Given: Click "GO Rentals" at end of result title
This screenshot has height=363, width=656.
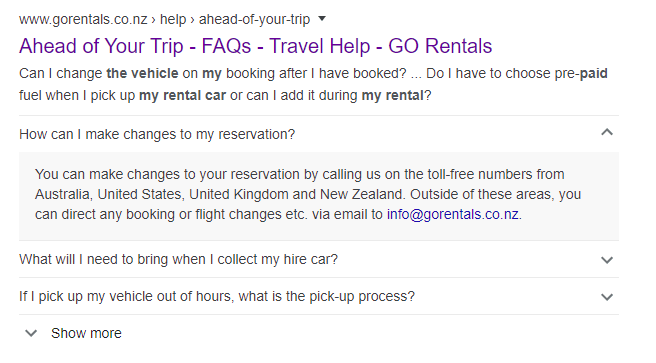Looking at the screenshot, I should (x=440, y=46).
